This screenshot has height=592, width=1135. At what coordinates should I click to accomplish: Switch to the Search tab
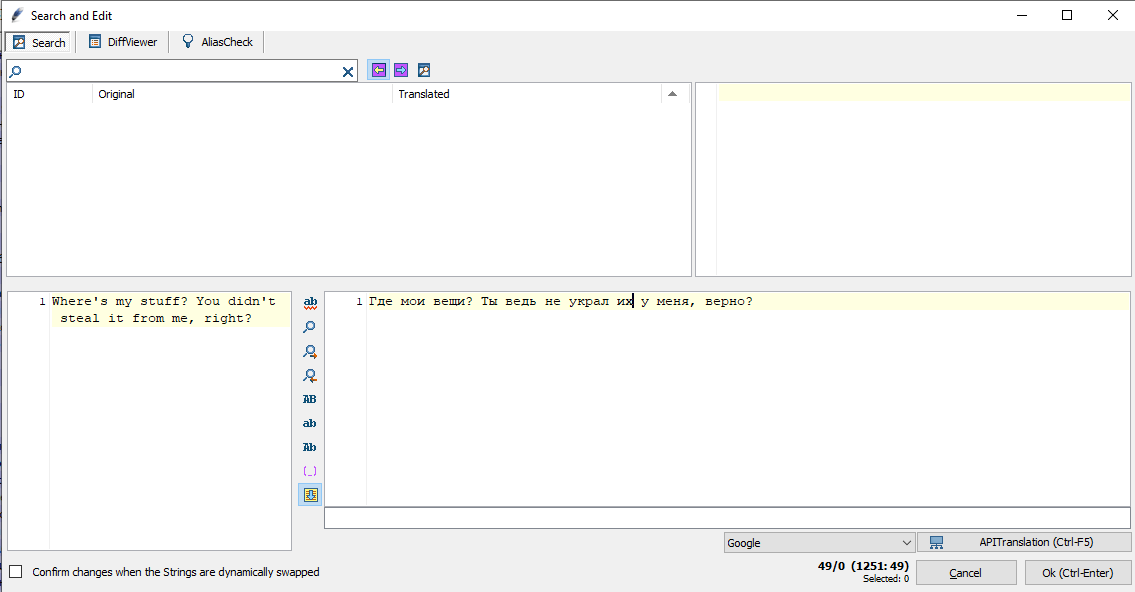[x=39, y=43]
